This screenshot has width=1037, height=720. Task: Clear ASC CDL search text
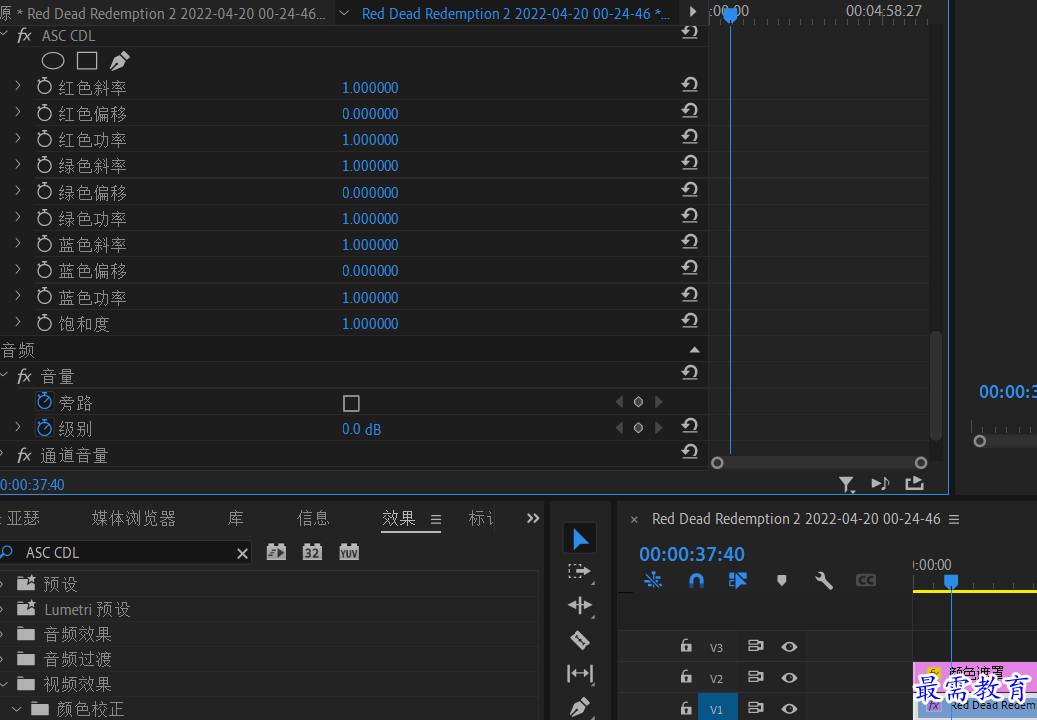243,553
